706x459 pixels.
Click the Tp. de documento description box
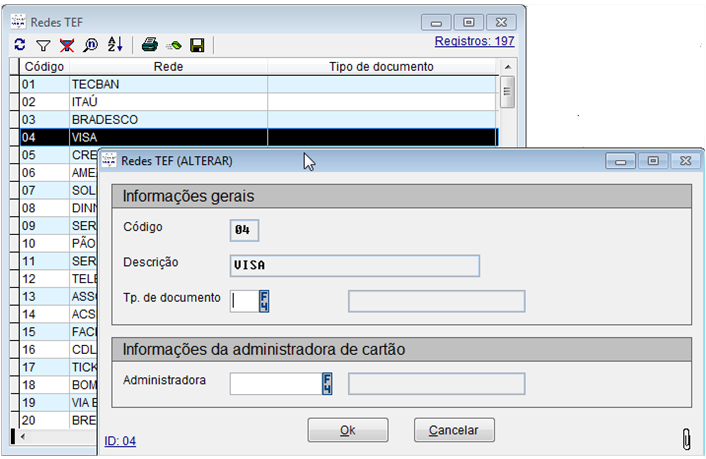pyautogui.click(x=436, y=301)
